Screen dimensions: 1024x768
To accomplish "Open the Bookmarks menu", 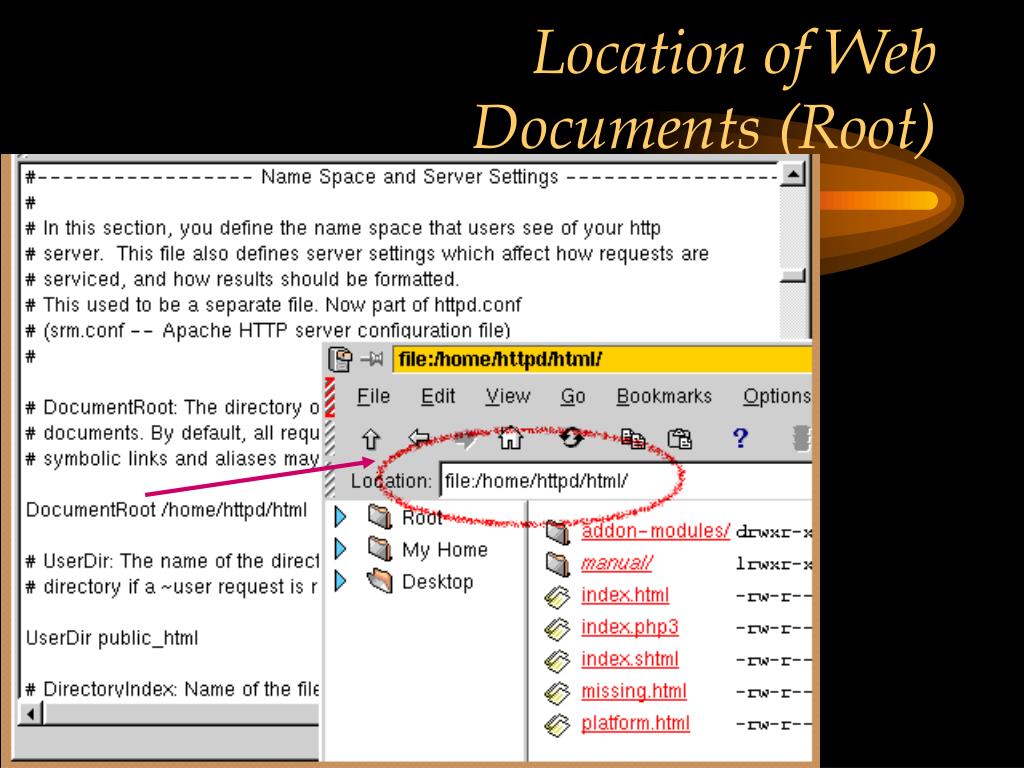I will (x=663, y=396).
